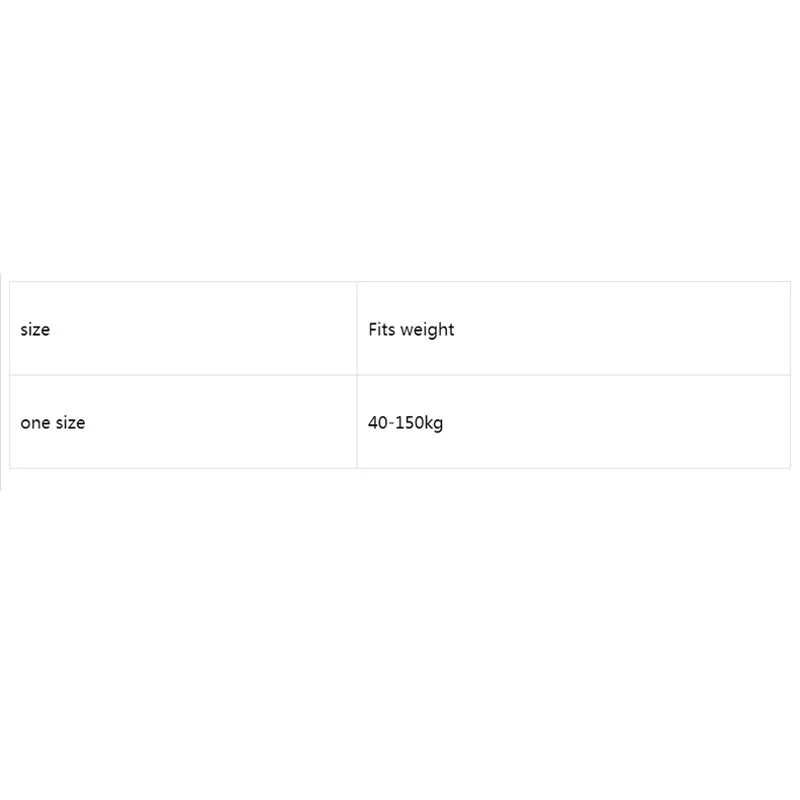Click the word "Fits" in header

point(382,330)
